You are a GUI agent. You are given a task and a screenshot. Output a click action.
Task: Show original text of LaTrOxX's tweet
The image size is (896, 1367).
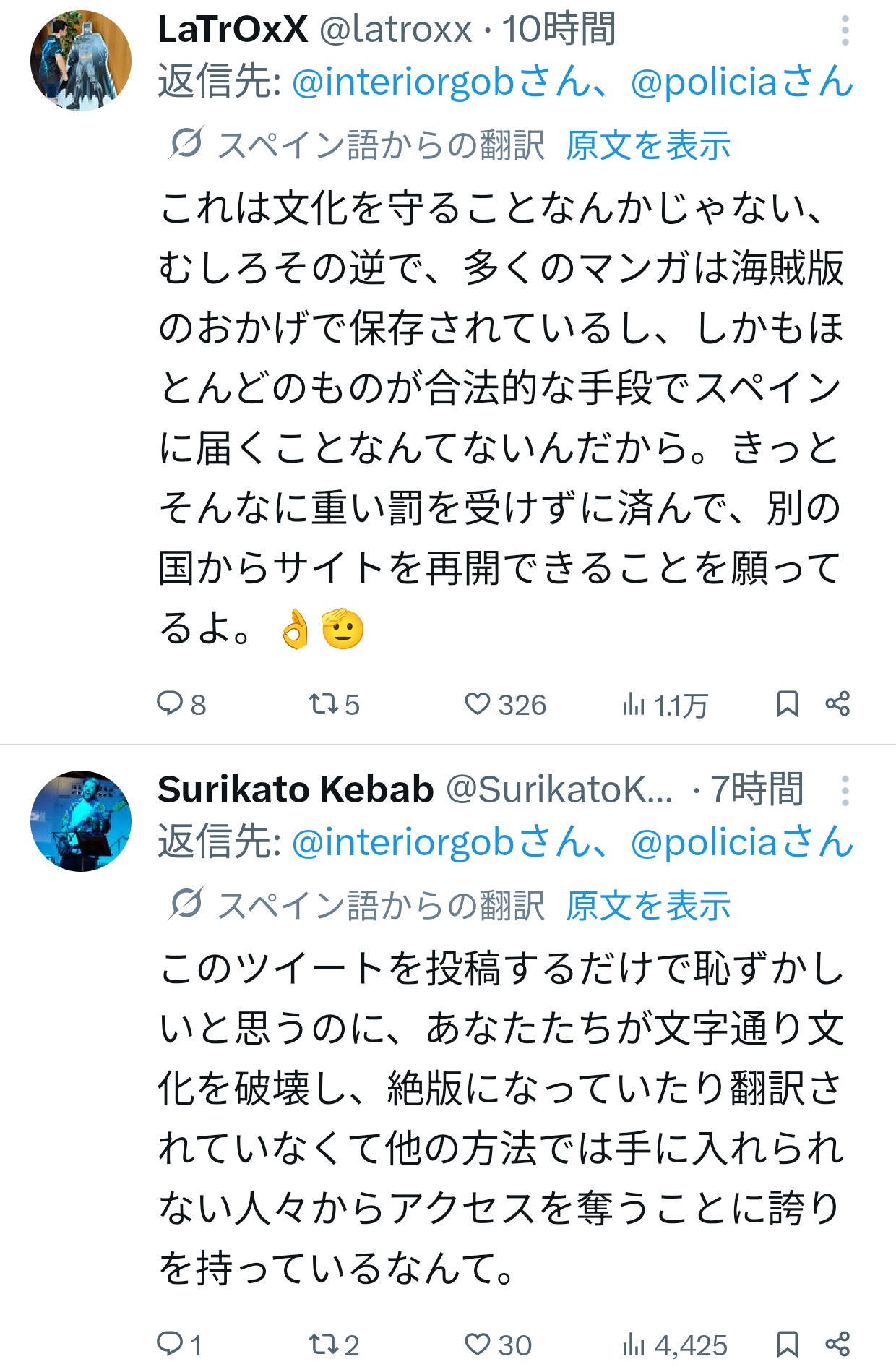648,145
